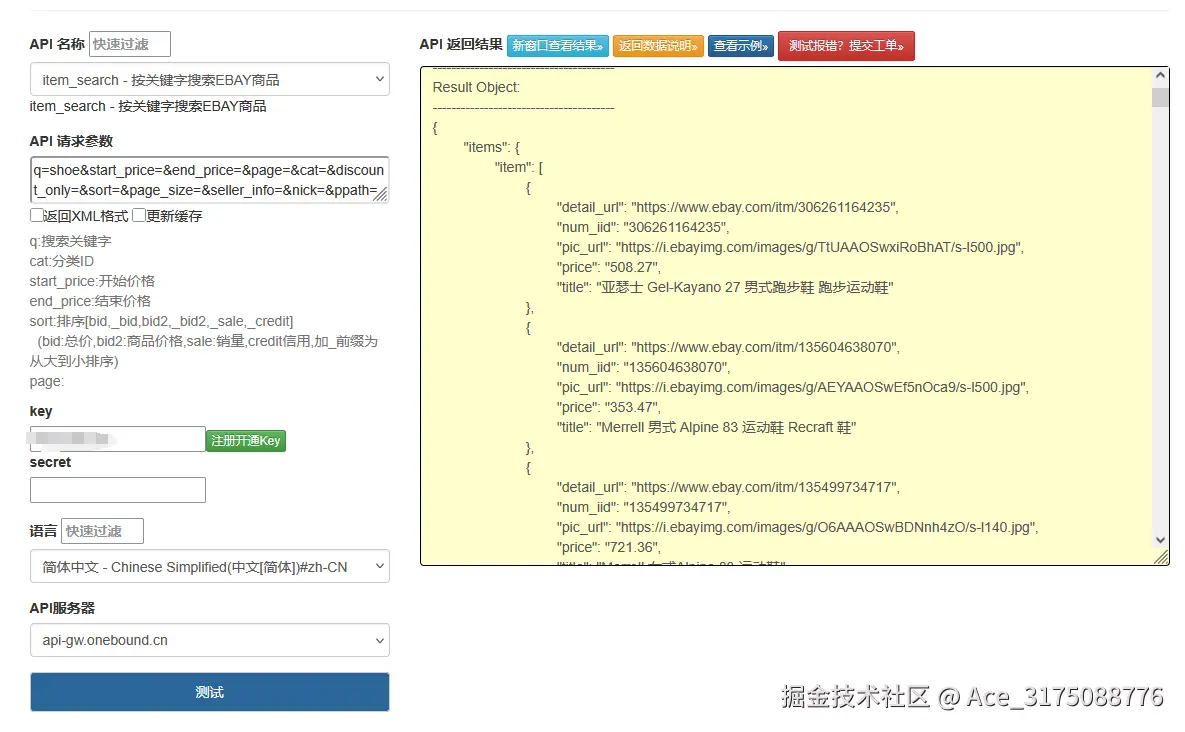Click the blue 测试 button

[209, 691]
